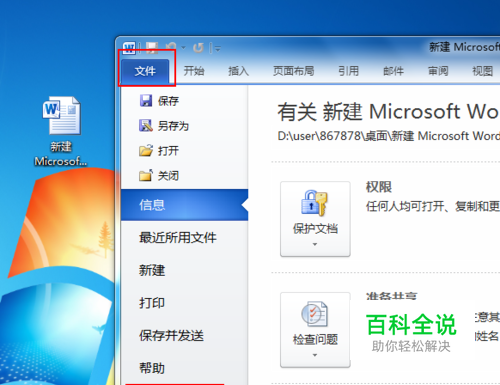500x385 pixels.
Task: Click the 检查问题 button label
Action: coord(315,339)
